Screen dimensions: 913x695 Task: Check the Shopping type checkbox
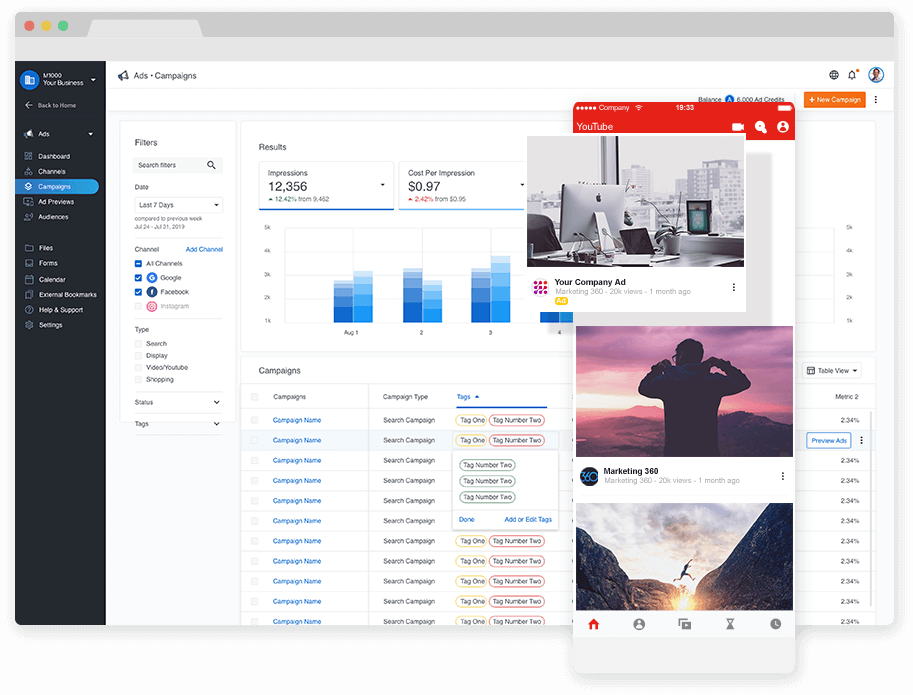pyautogui.click(x=138, y=380)
